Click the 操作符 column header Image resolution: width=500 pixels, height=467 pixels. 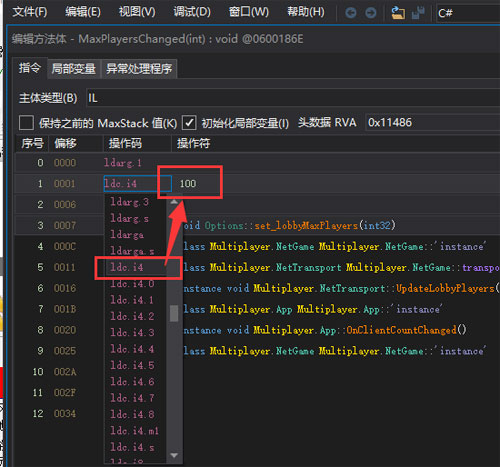(x=336, y=143)
